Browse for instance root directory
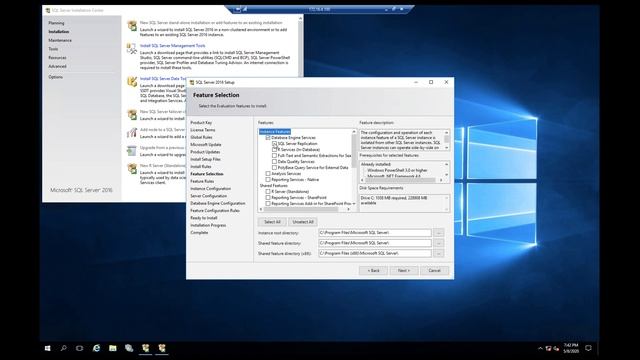 click(438, 233)
